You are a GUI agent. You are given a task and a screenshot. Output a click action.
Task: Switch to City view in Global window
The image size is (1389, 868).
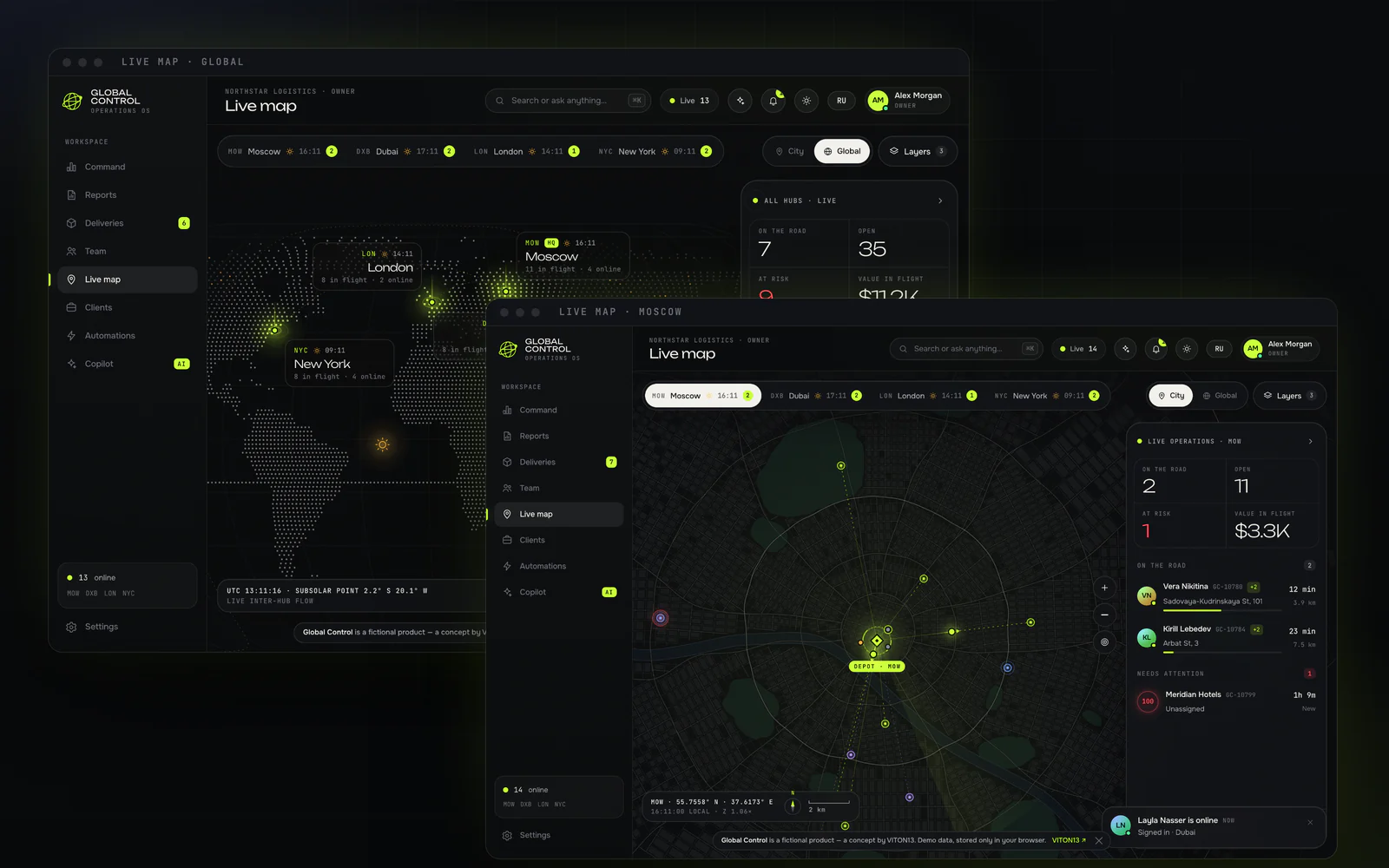point(789,151)
